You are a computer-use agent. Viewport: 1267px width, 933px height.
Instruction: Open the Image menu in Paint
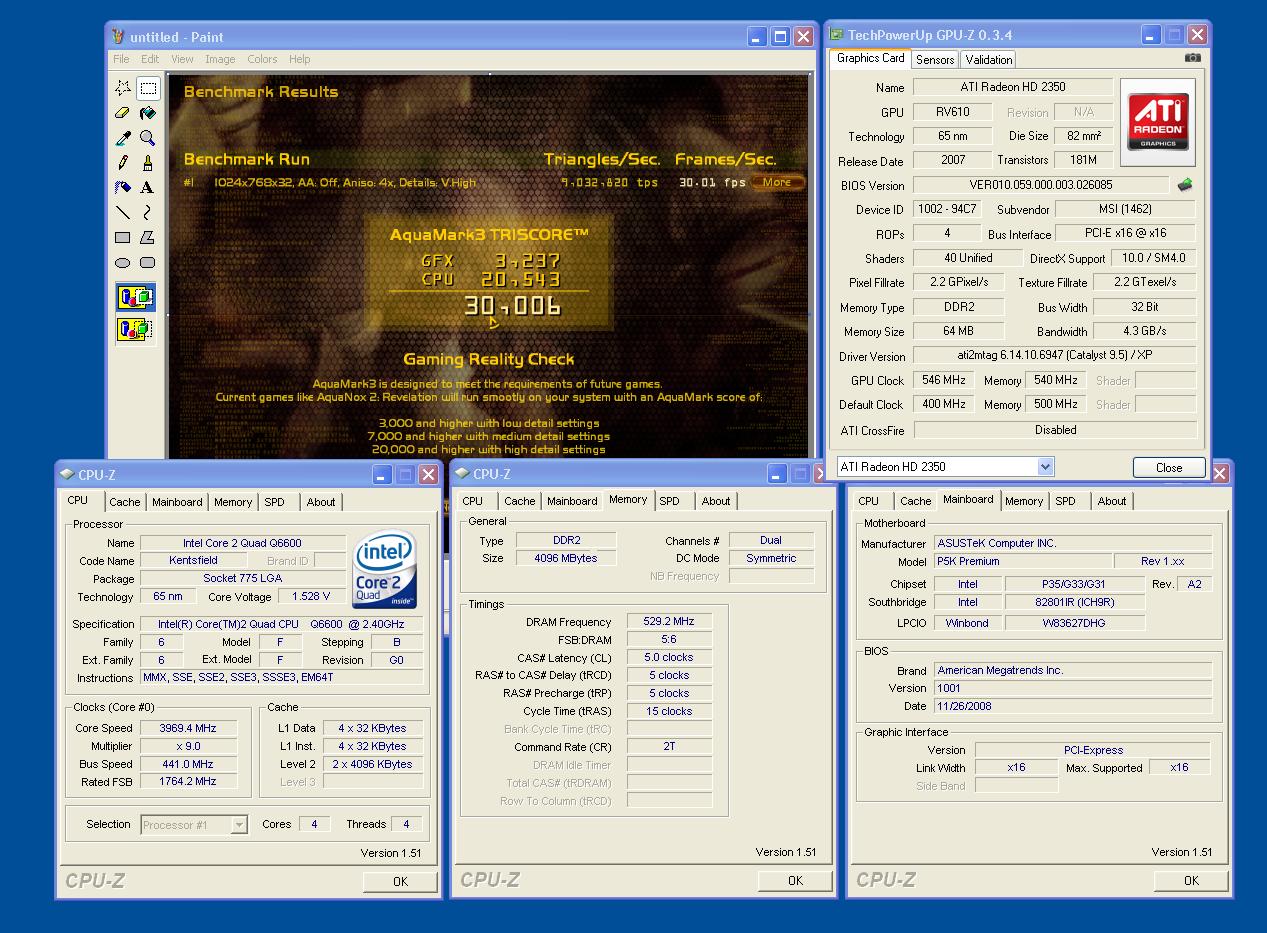[220, 60]
